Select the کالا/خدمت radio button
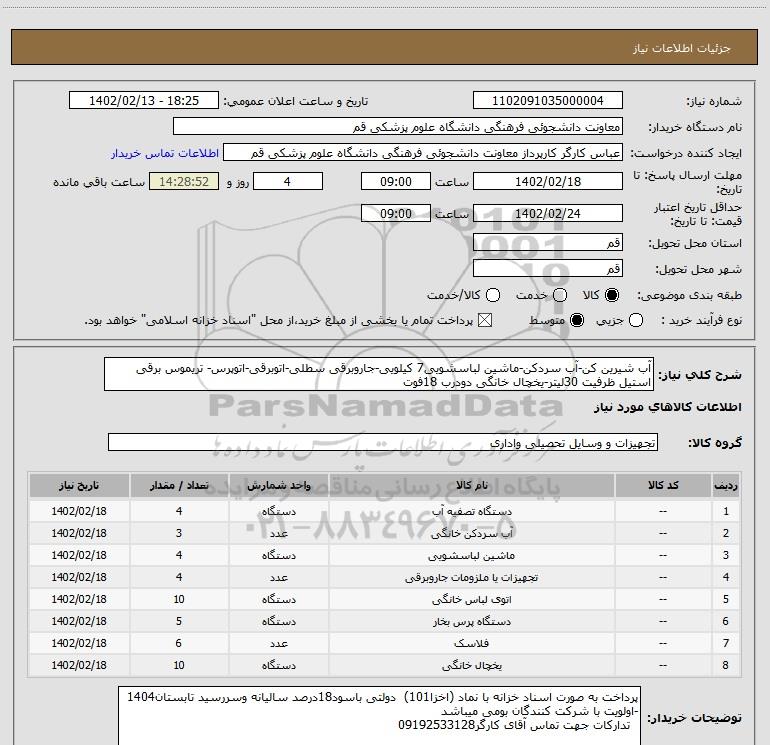770x745 pixels. [493, 295]
